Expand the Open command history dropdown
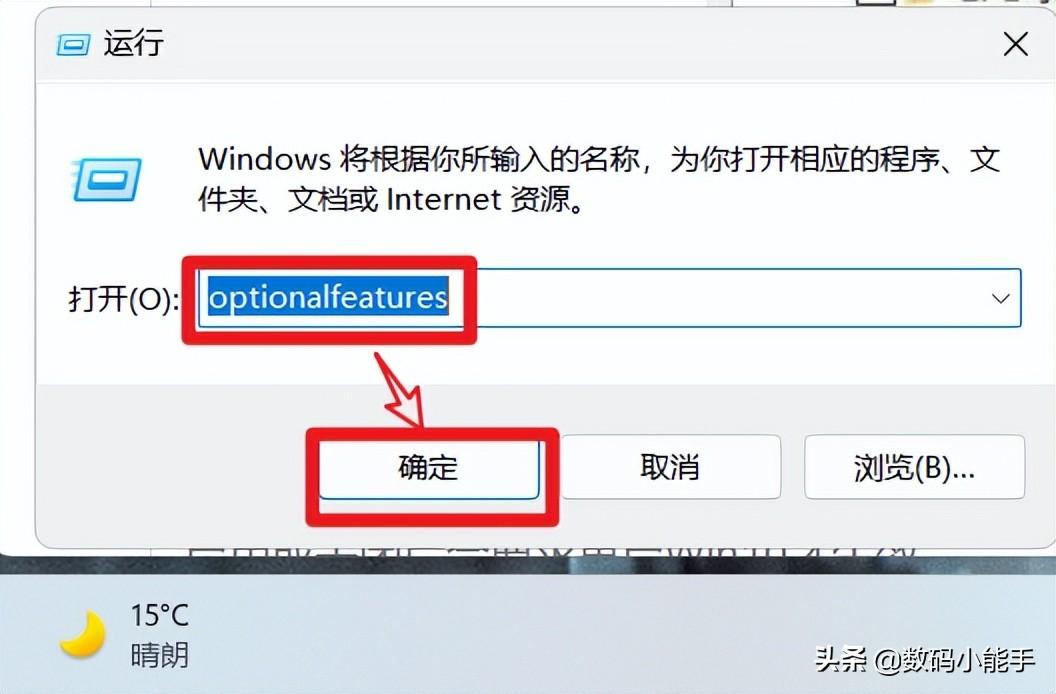This screenshot has width=1056, height=694. (1001, 298)
